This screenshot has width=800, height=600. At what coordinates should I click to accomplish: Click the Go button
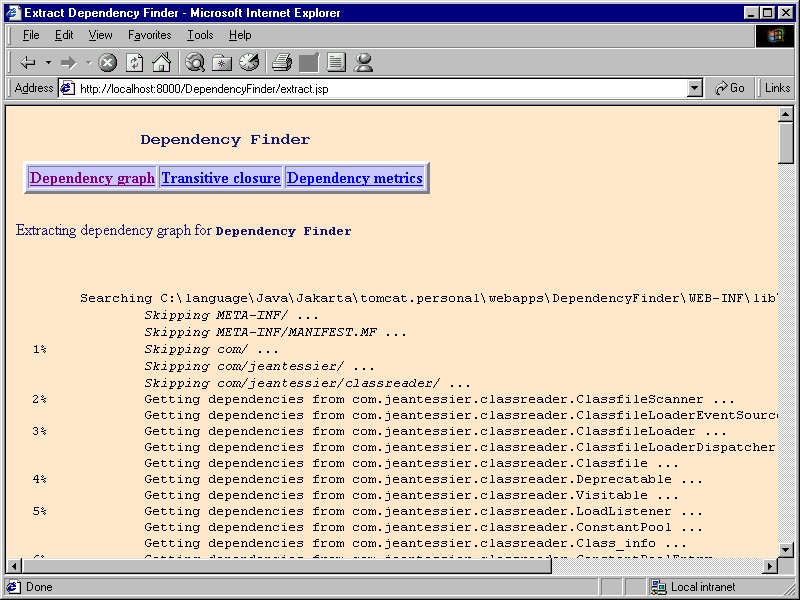pyautogui.click(x=730, y=88)
